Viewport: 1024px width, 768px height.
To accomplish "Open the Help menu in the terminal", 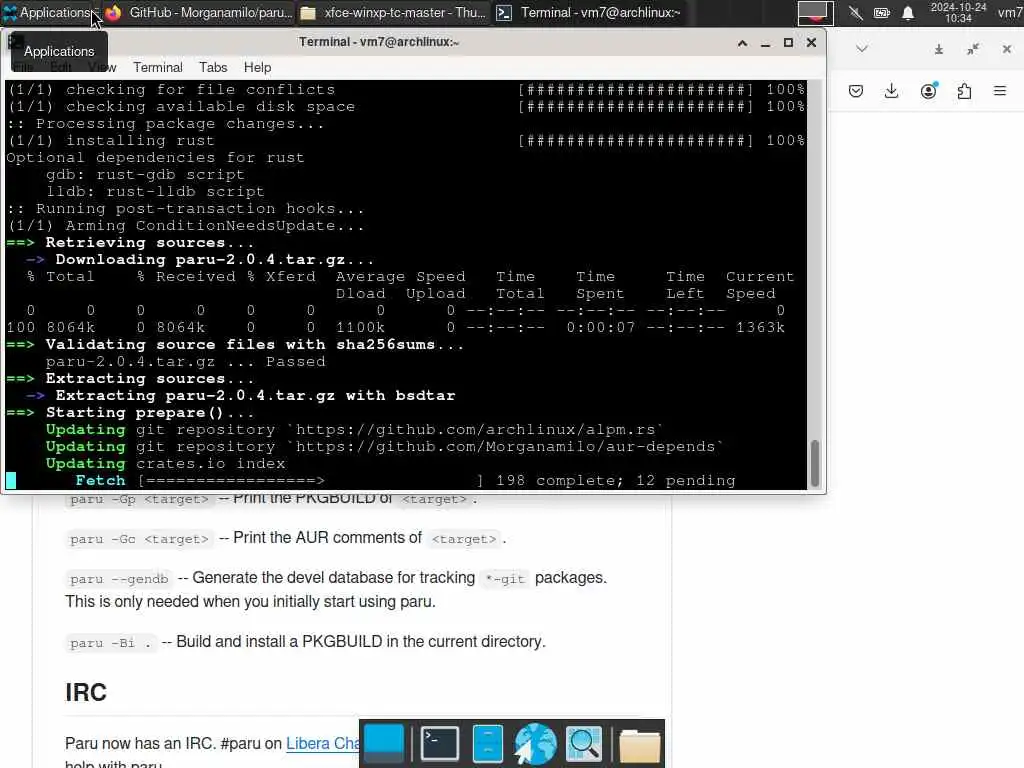I will (257, 67).
